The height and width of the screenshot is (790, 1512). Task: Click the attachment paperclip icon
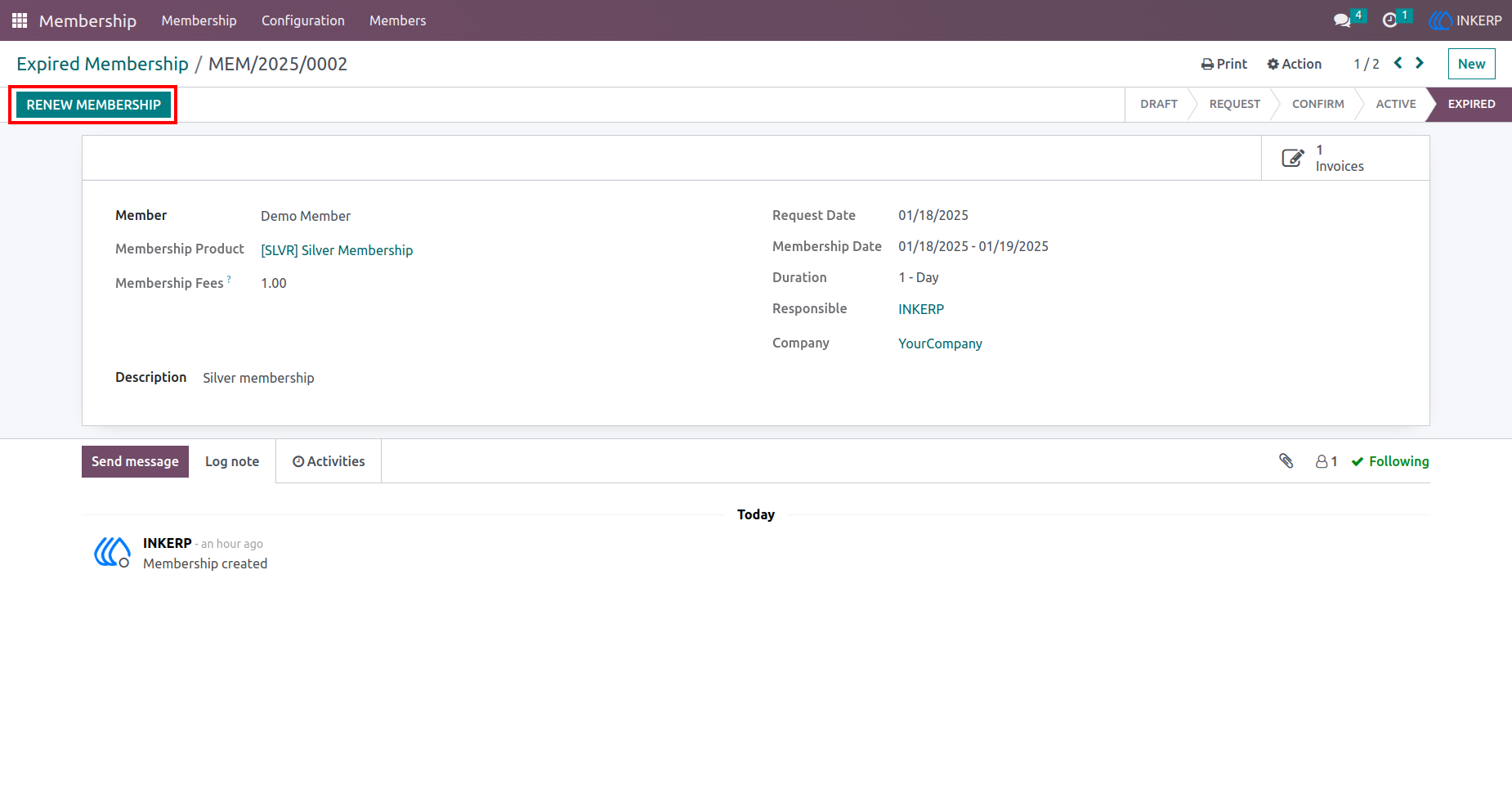pos(1286,461)
